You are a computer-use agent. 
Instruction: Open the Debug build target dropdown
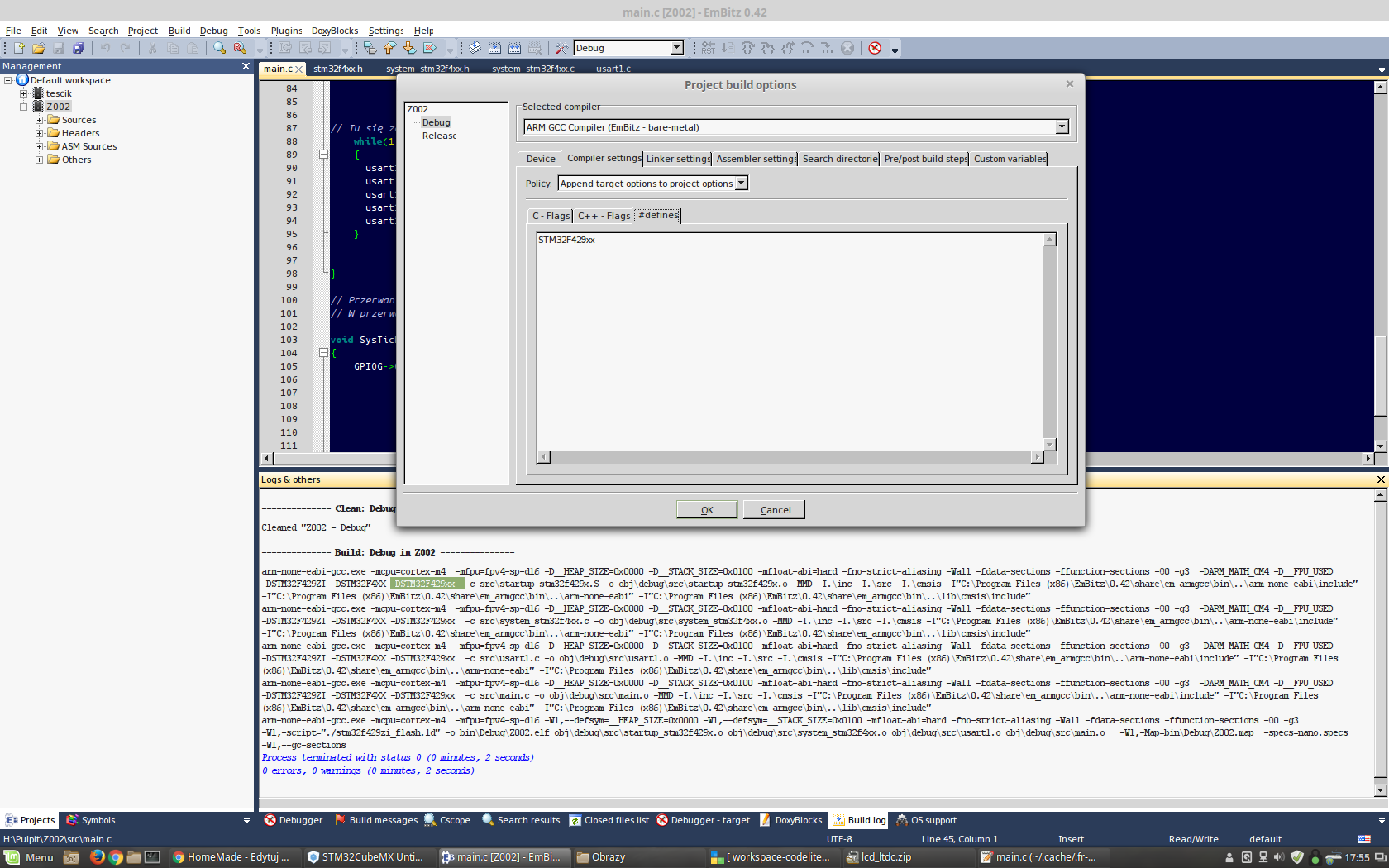click(676, 48)
